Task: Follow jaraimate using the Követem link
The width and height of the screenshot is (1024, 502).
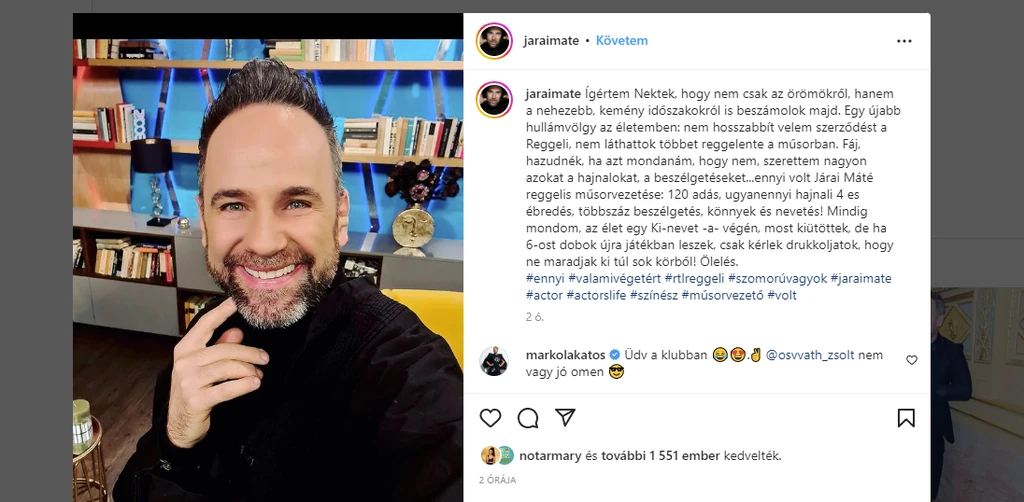Action: (622, 40)
